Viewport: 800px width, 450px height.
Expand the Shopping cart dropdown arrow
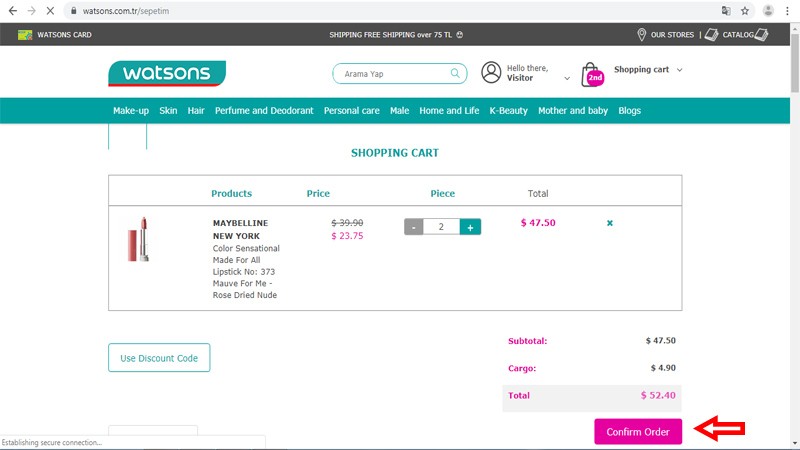[680, 70]
